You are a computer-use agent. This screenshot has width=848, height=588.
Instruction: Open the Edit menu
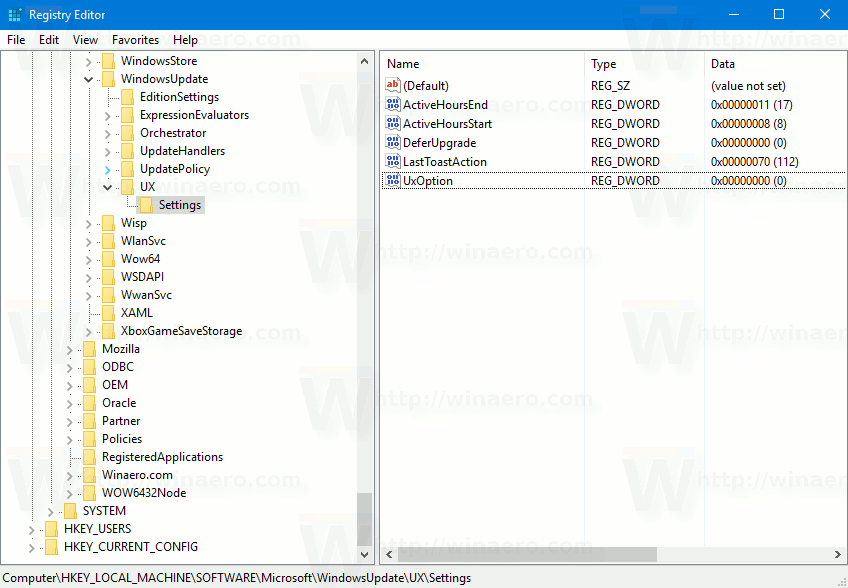point(48,40)
